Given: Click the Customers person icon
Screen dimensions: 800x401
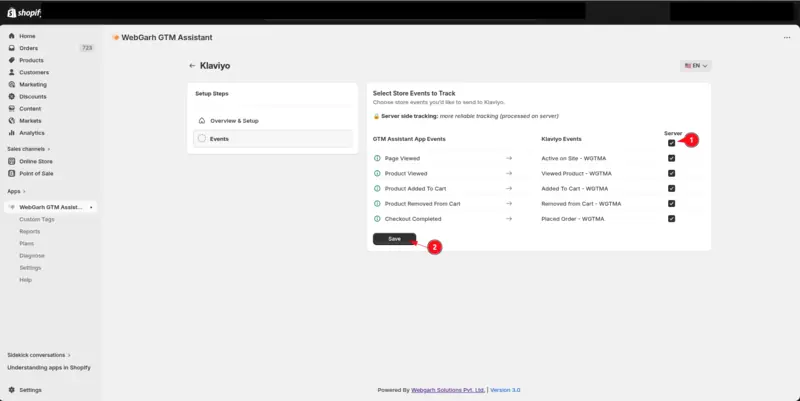Looking at the screenshot, I should pos(12,72).
